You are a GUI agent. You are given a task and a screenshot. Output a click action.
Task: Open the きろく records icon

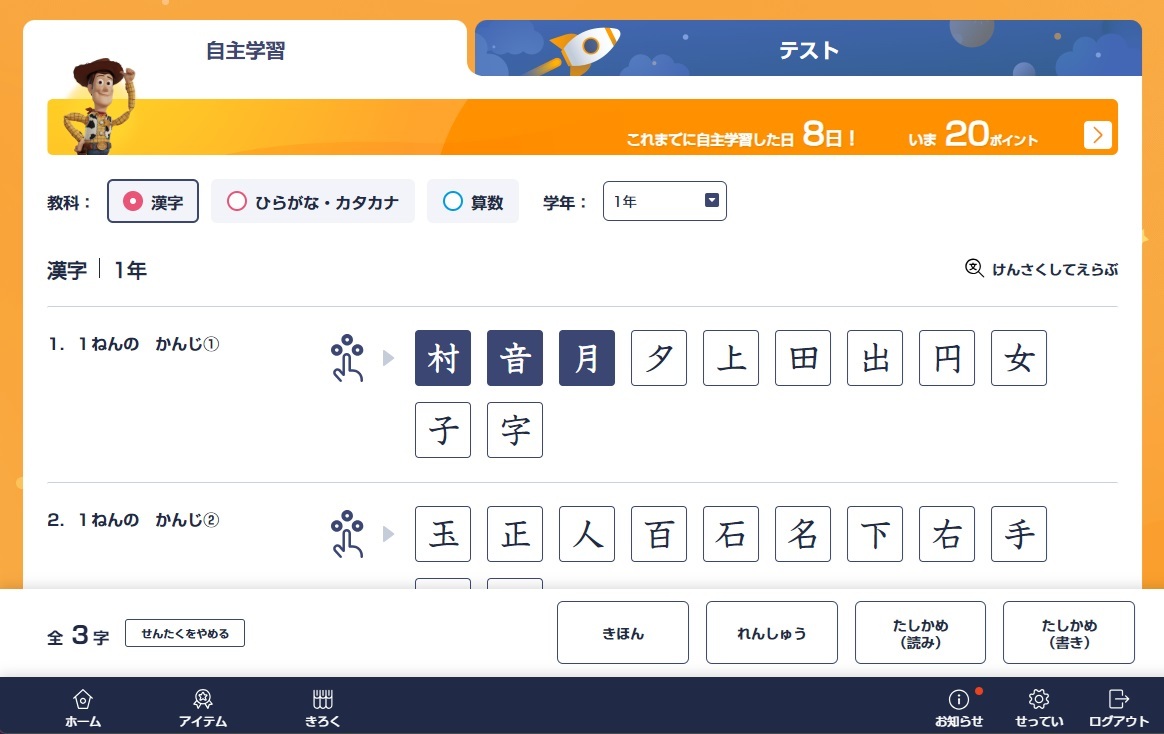pos(322,700)
